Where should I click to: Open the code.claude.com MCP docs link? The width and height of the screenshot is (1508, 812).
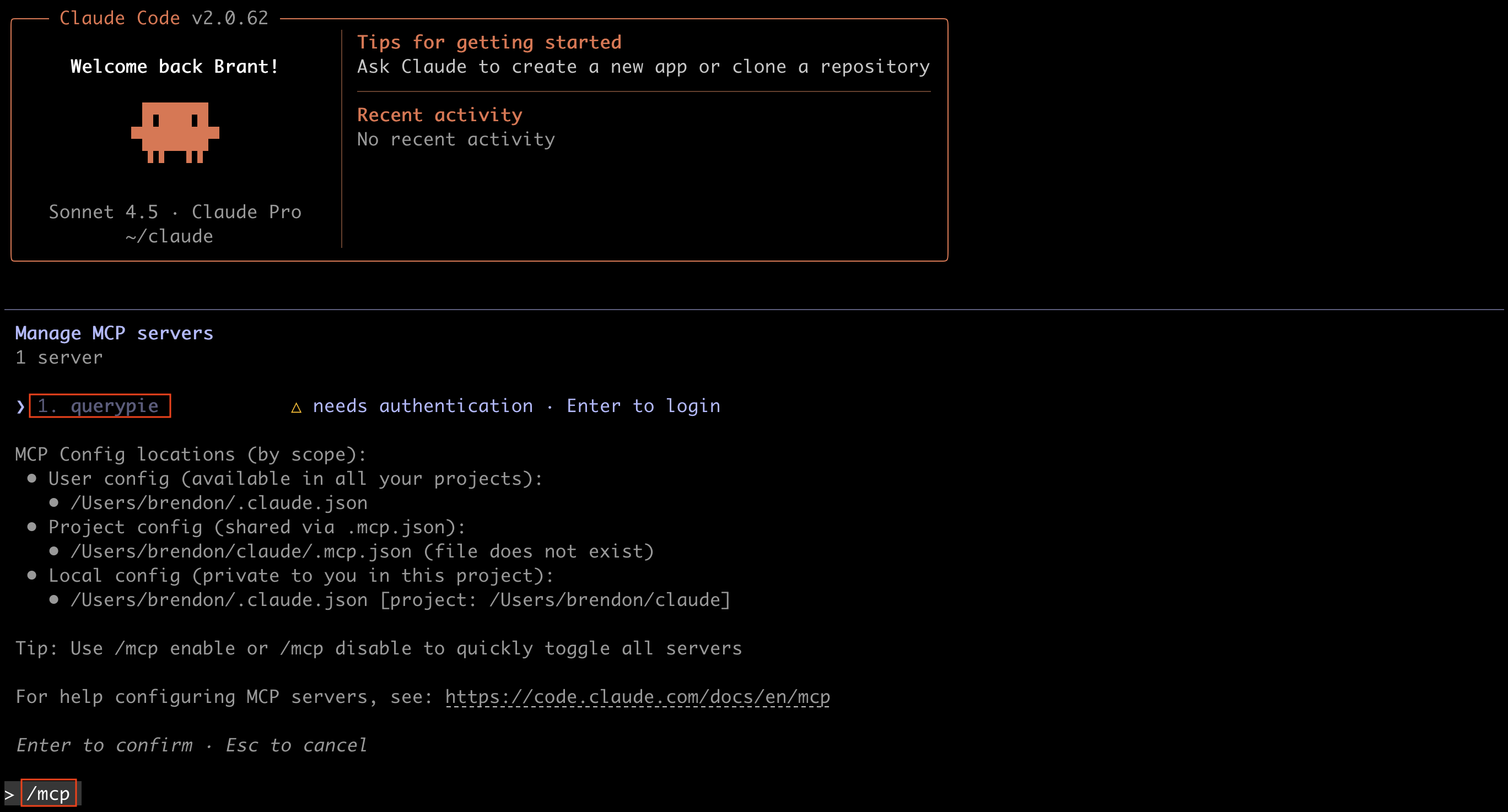(x=637, y=697)
